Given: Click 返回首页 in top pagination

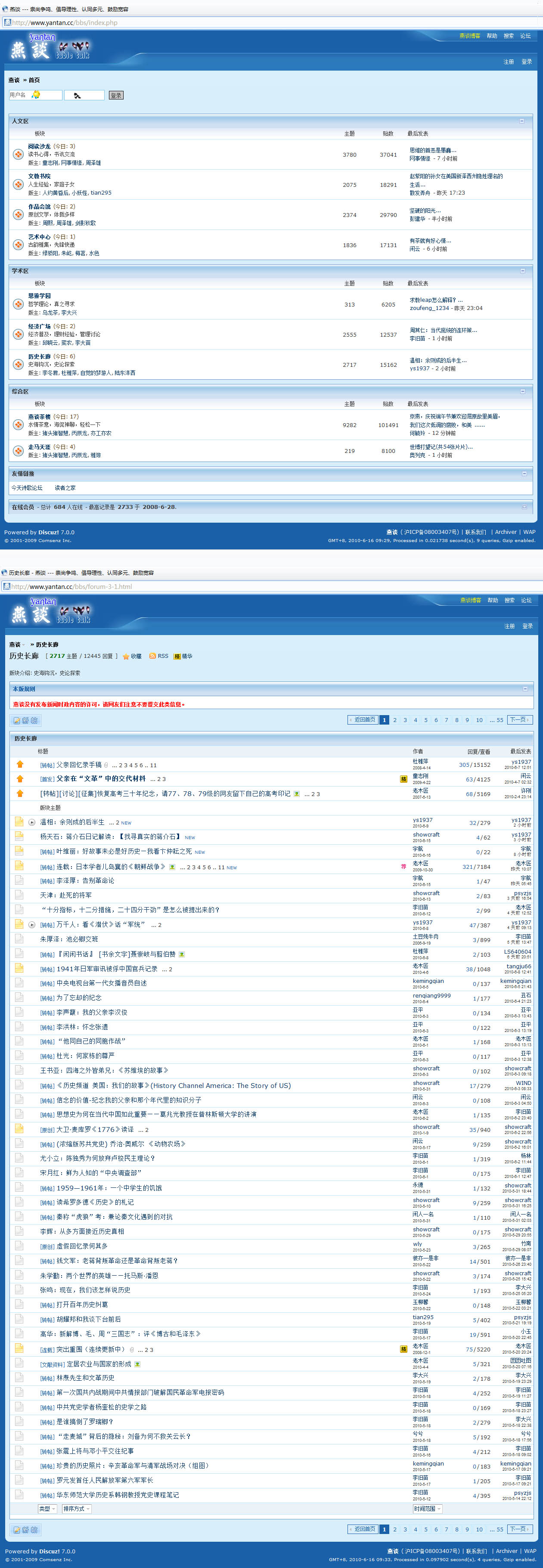Looking at the screenshot, I should pos(363,720).
